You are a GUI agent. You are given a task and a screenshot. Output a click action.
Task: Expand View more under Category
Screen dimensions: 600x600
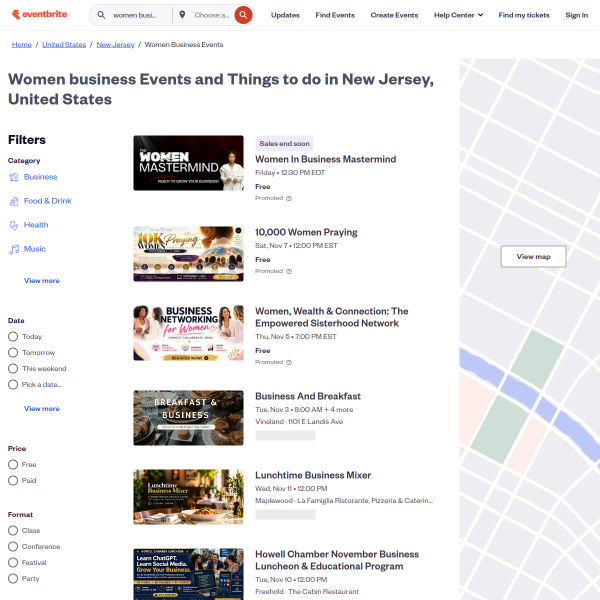pos(42,280)
